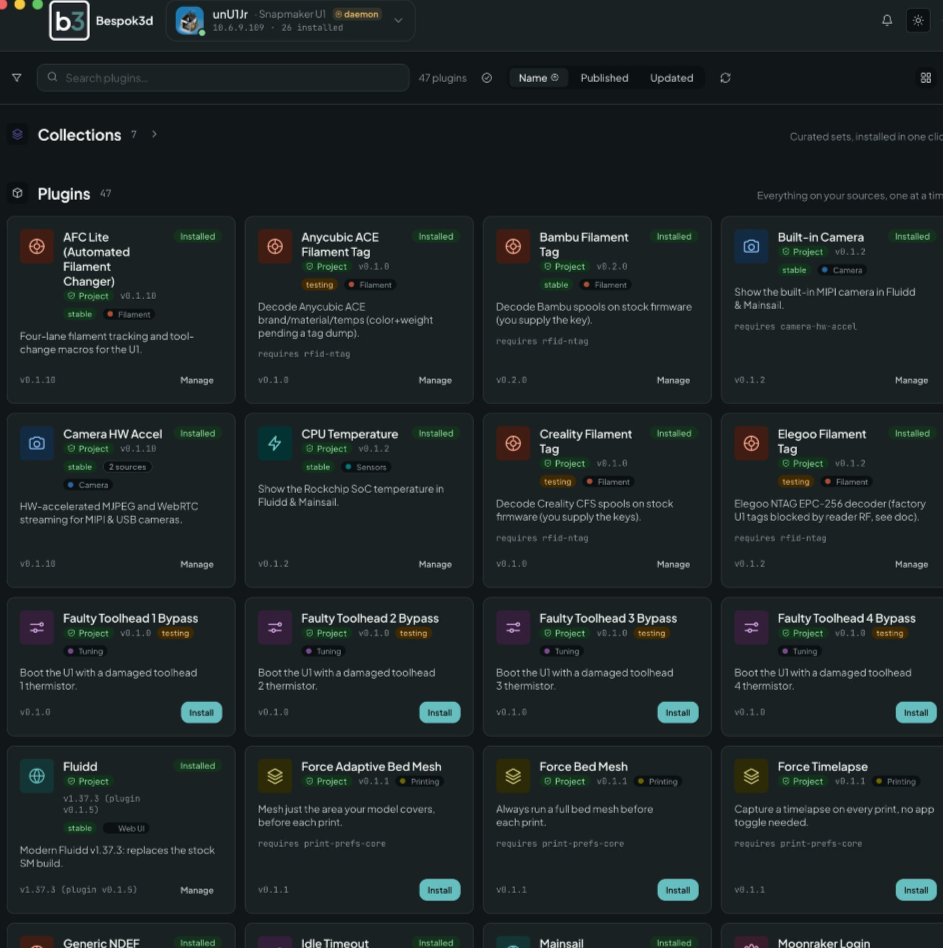Install the Force Bed Mesh plugin
The image size is (943, 948).
pos(678,890)
